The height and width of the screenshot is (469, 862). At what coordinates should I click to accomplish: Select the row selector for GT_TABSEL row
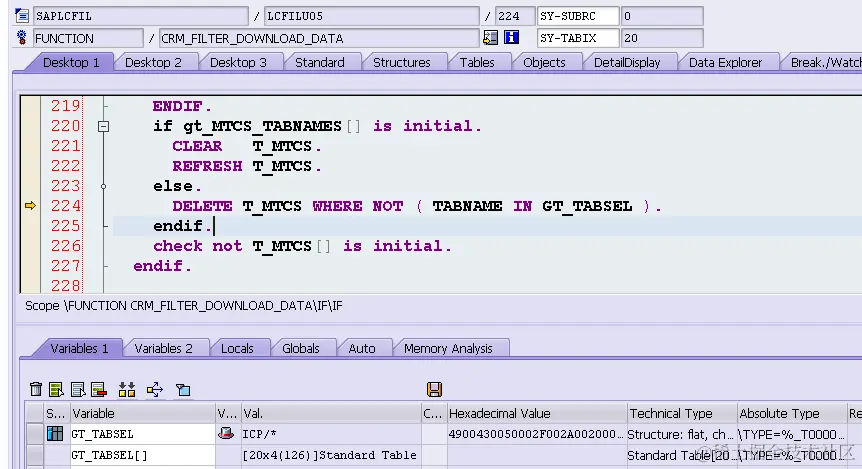[x=35, y=434]
